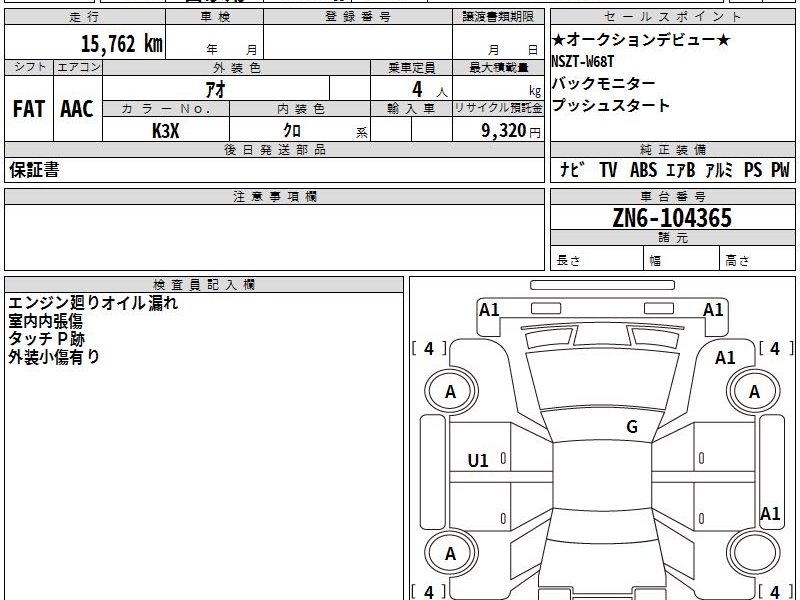Click the empty 注意事項欄 notes area

pyautogui.click(x=274, y=237)
